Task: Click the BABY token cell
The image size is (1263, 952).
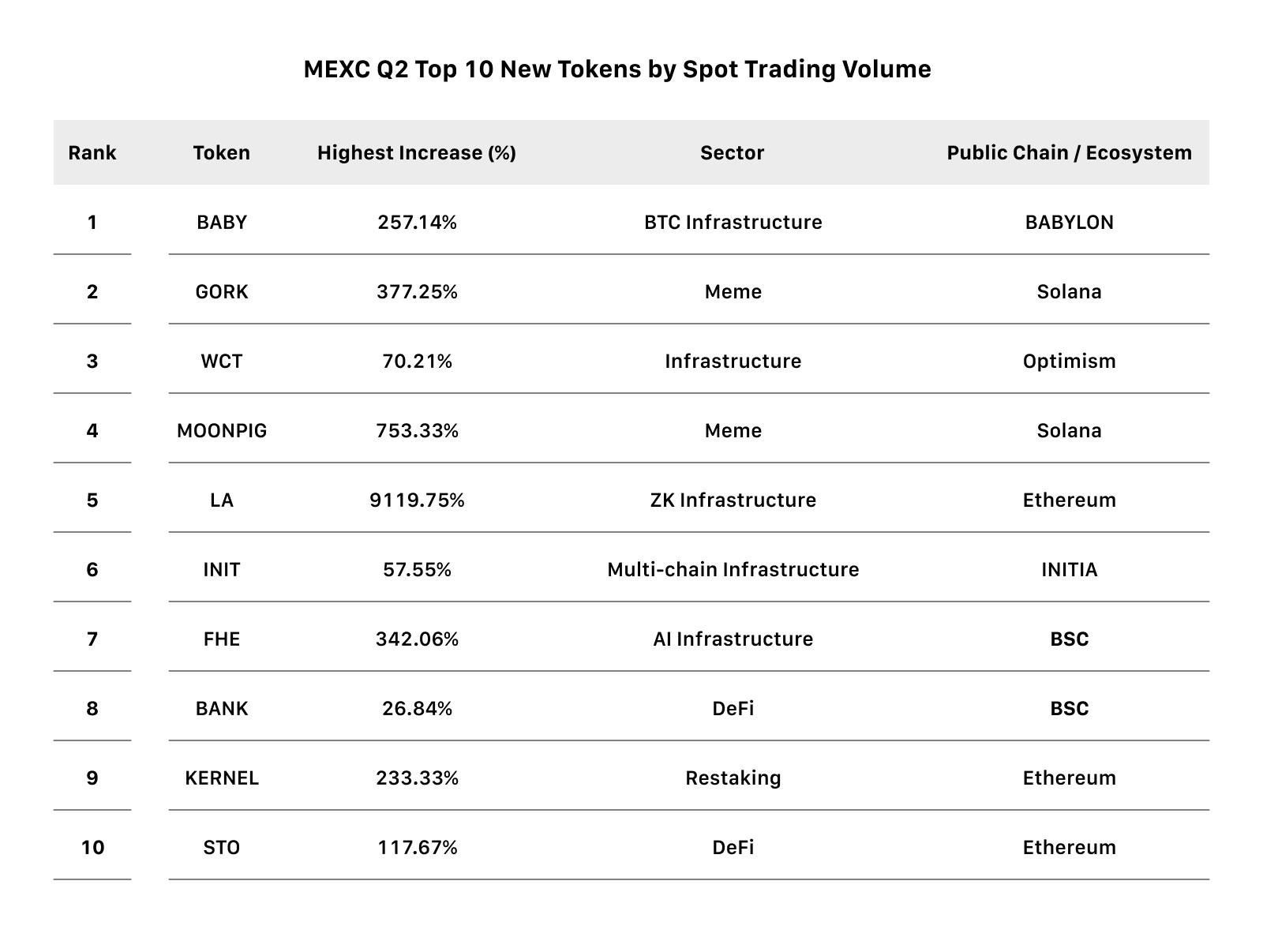Action: coord(222,223)
